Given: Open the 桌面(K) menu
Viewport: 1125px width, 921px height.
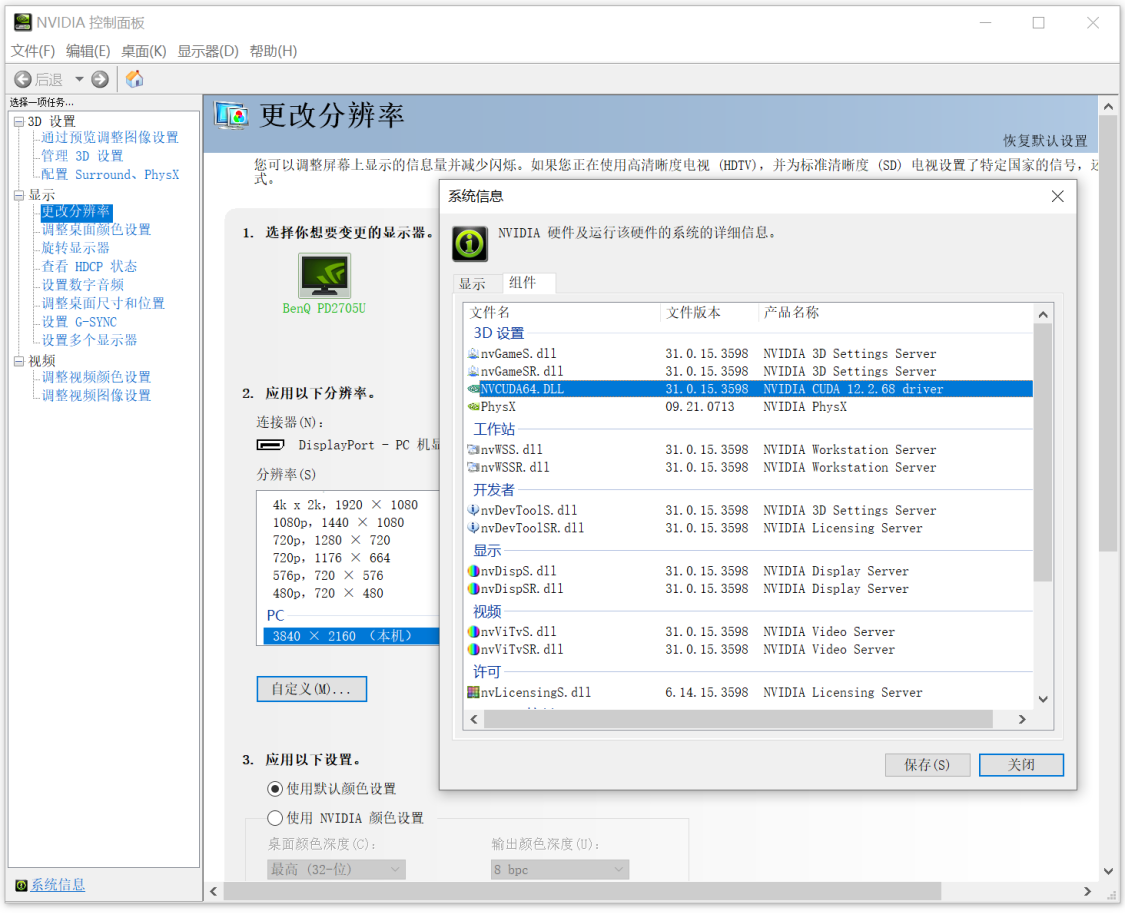Looking at the screenshot, I should point(143,51).
